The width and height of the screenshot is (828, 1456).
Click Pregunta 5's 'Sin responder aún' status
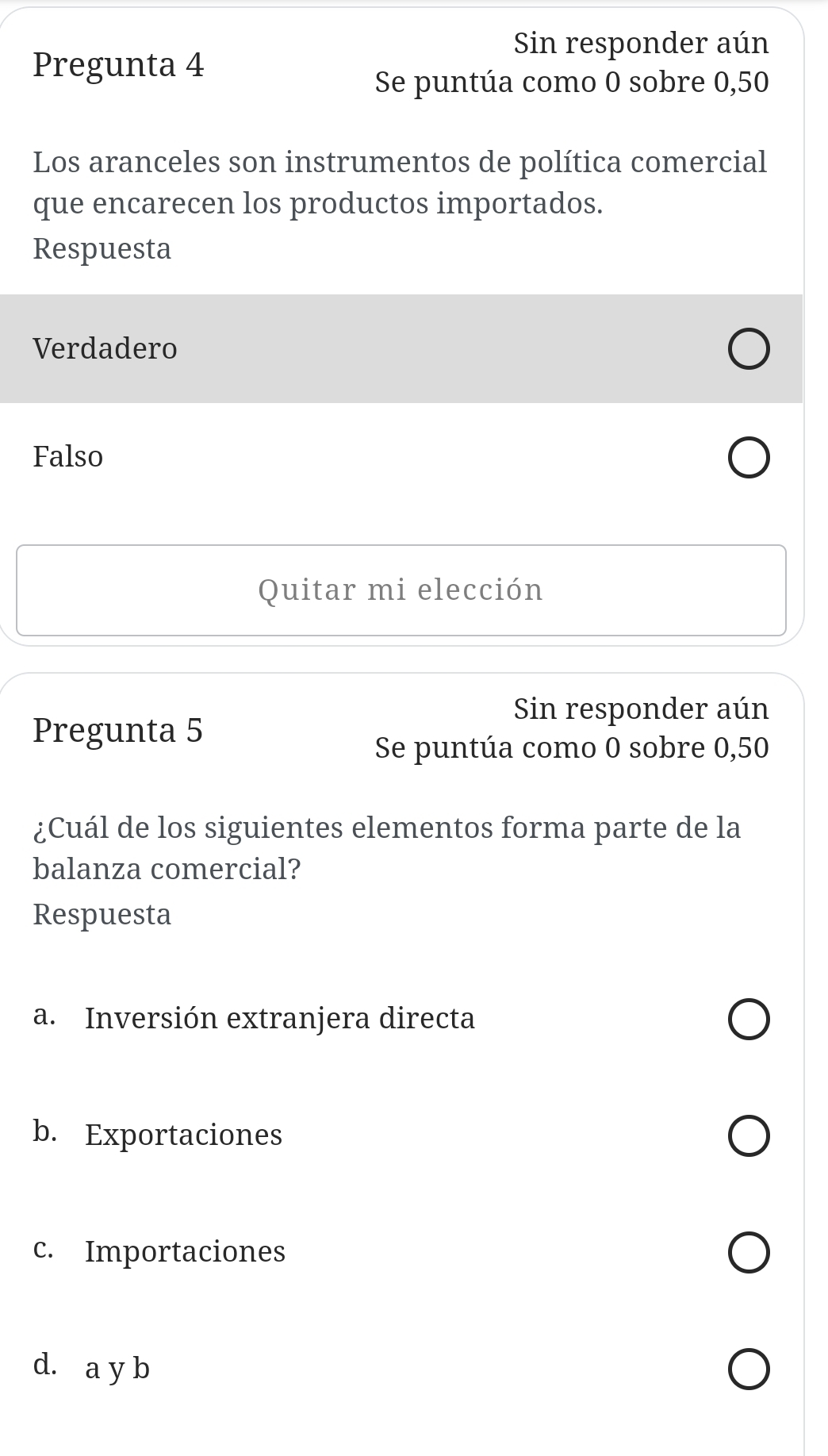click(x=641, y=708)
